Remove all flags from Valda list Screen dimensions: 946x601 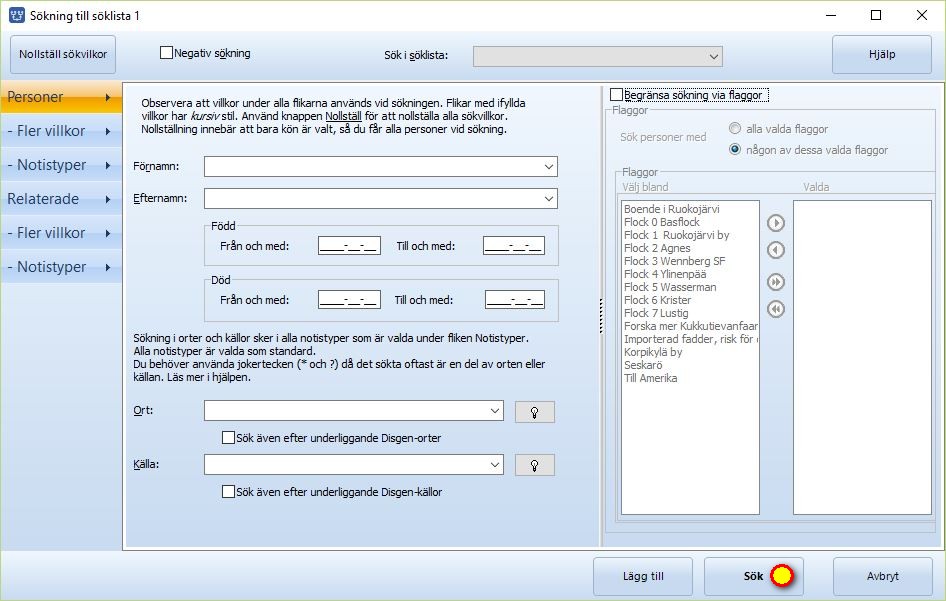(776, 309)
